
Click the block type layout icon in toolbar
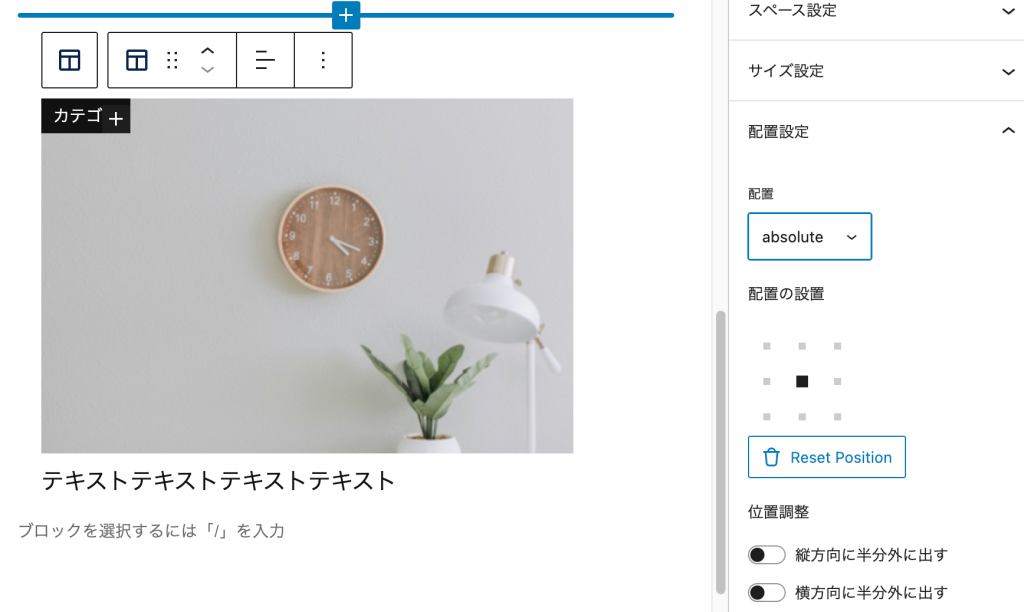(136, 60)
